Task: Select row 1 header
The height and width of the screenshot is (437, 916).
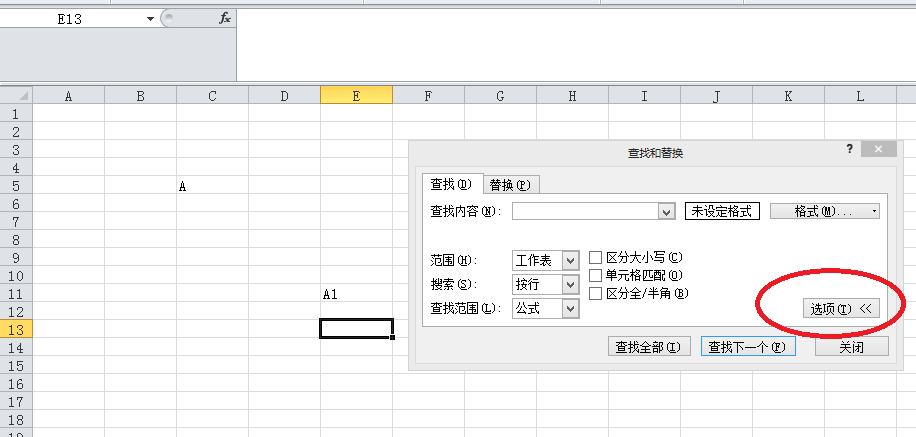Action: pyautogui.click(x=16, y=113)
